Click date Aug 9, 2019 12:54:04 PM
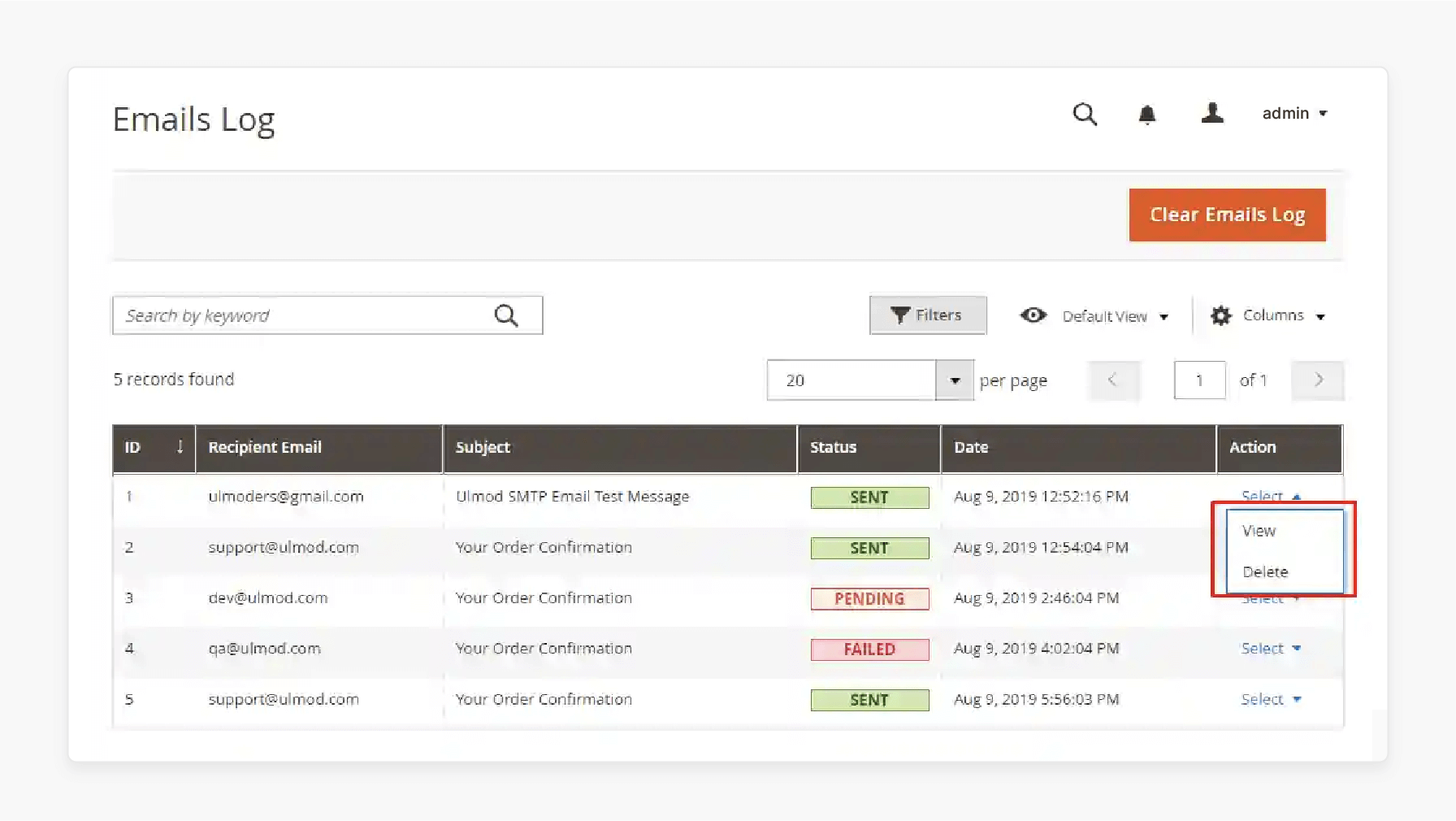 1041,548
